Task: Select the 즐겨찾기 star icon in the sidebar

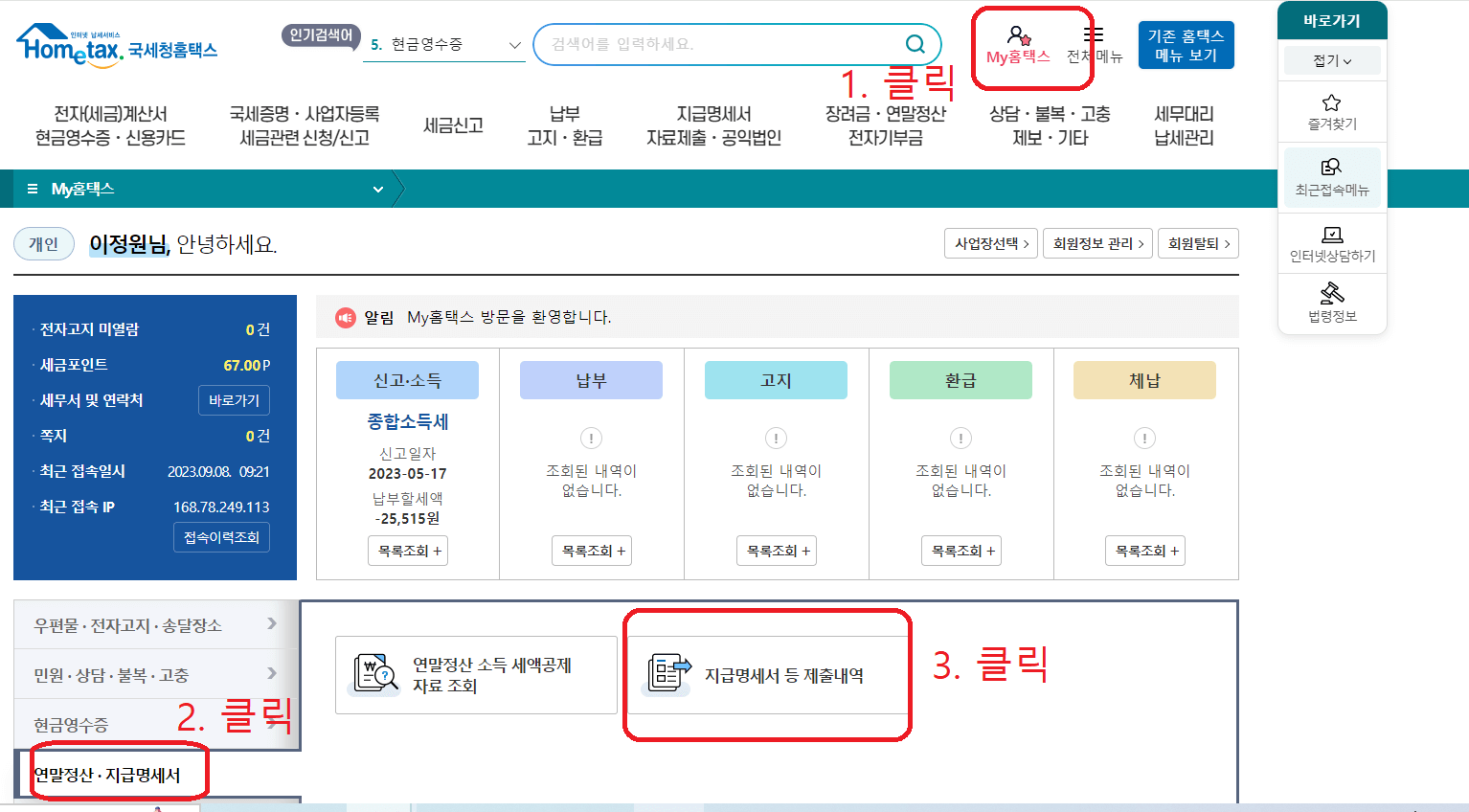Action: click(x=1331, y=102)
